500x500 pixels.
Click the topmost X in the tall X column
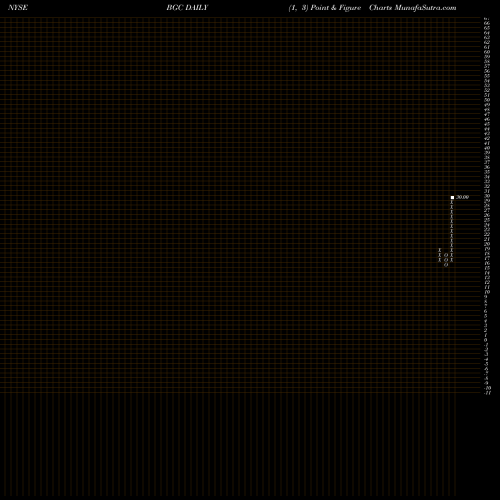coord(452,202)
